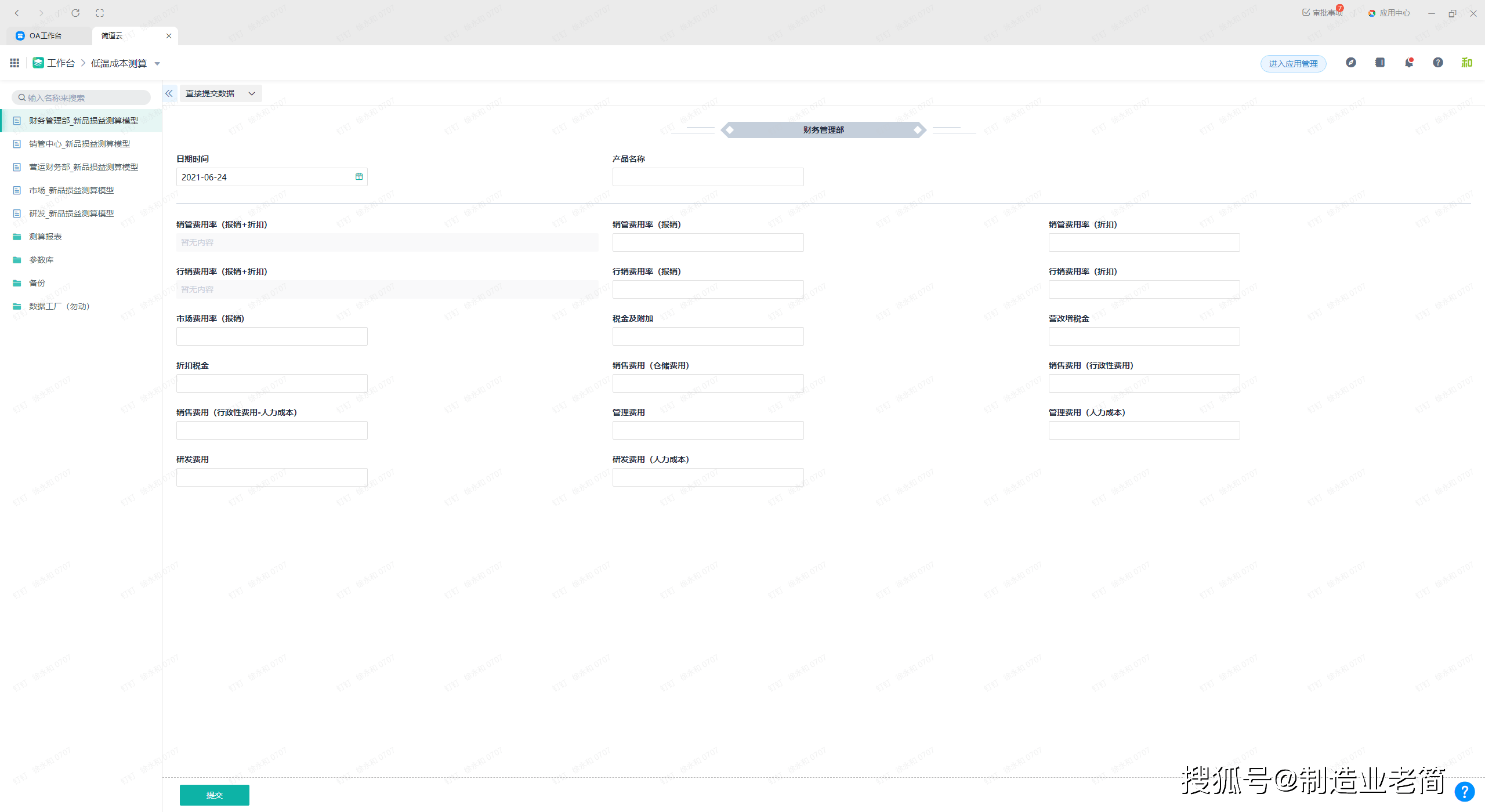Image resolution: width=1485 pixels, height=812 pixels.
Task: Expand the 参数库 folder
Action: [41, 260]
